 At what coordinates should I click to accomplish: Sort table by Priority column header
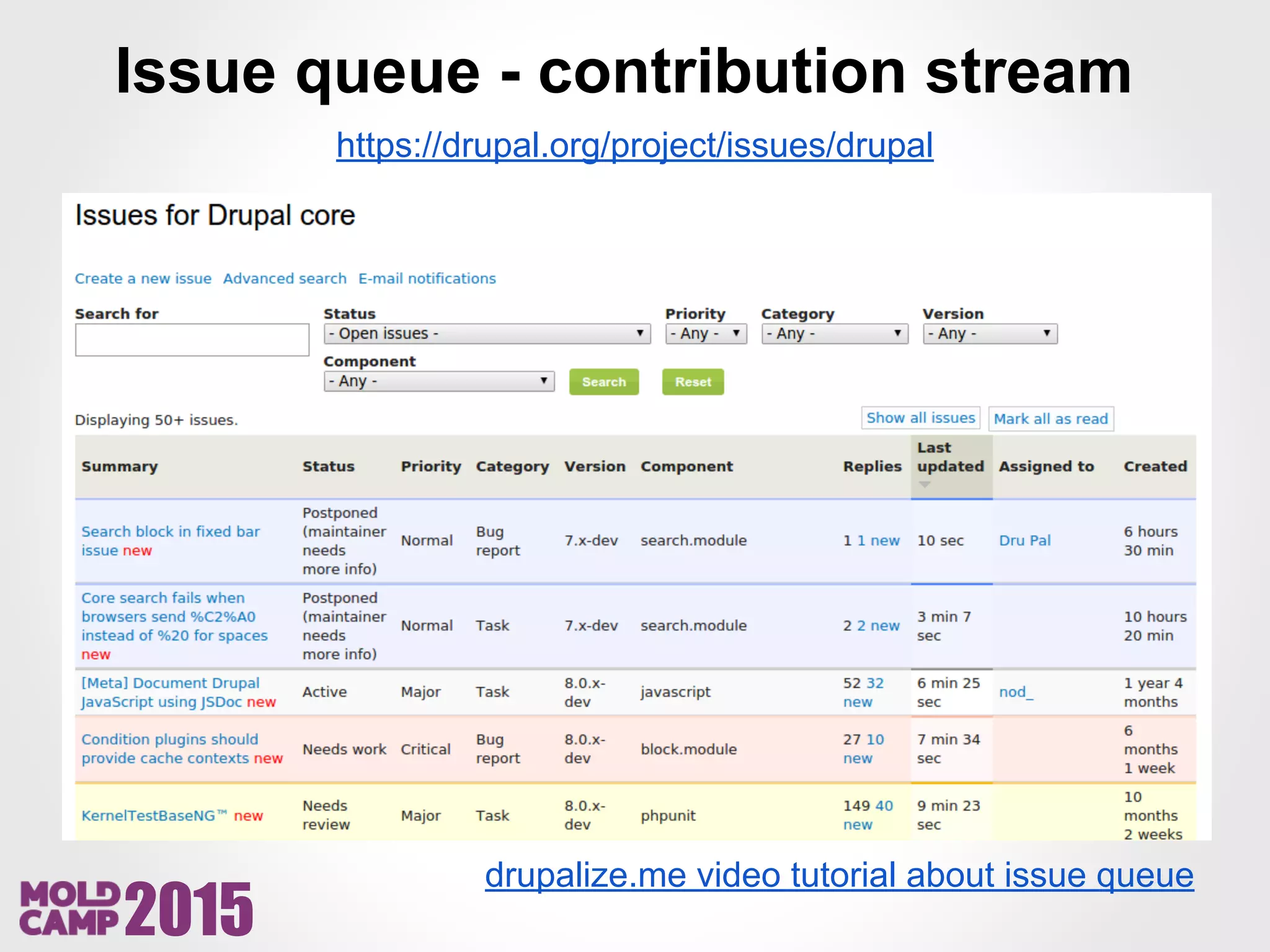(x=431, y=467)
